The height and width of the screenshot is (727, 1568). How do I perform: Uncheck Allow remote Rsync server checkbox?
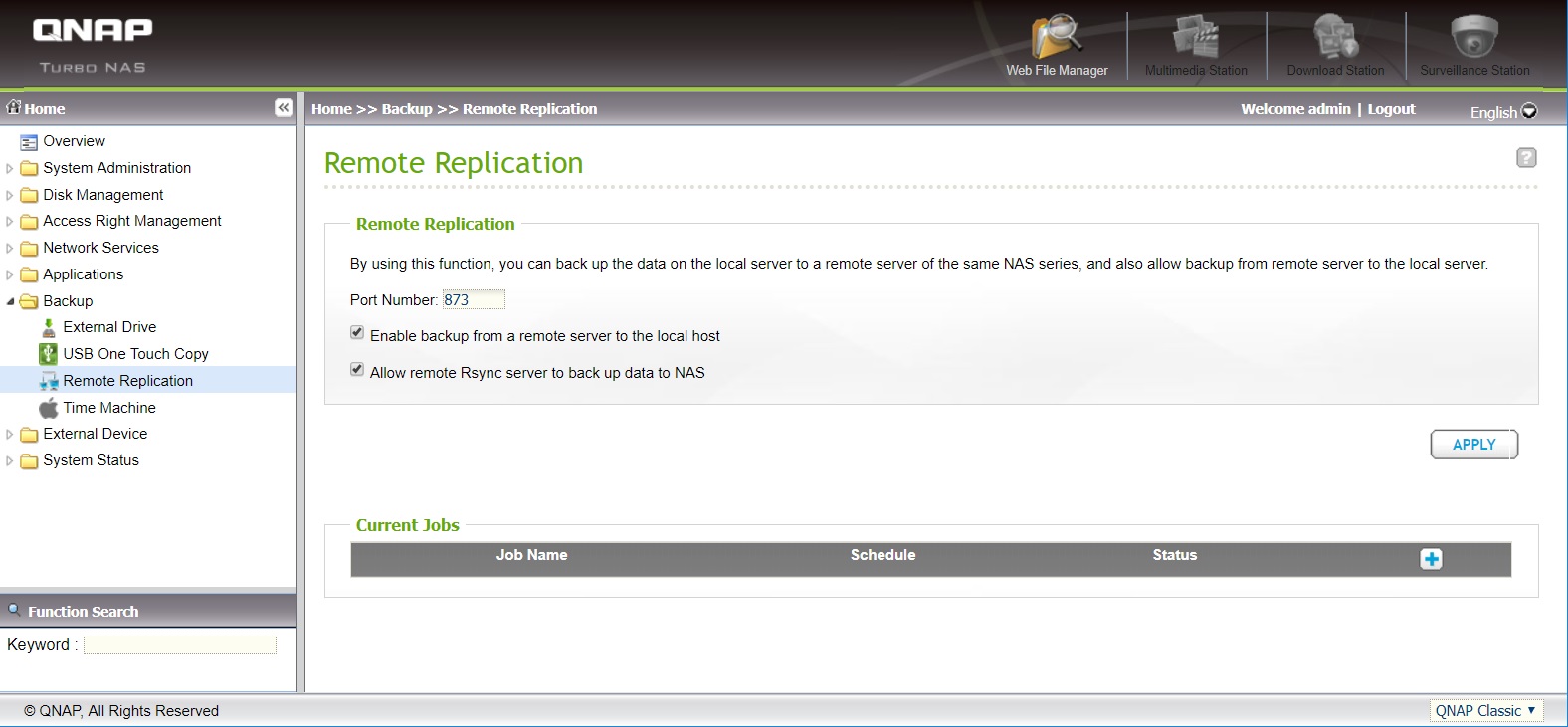click(x=357, y=370)
